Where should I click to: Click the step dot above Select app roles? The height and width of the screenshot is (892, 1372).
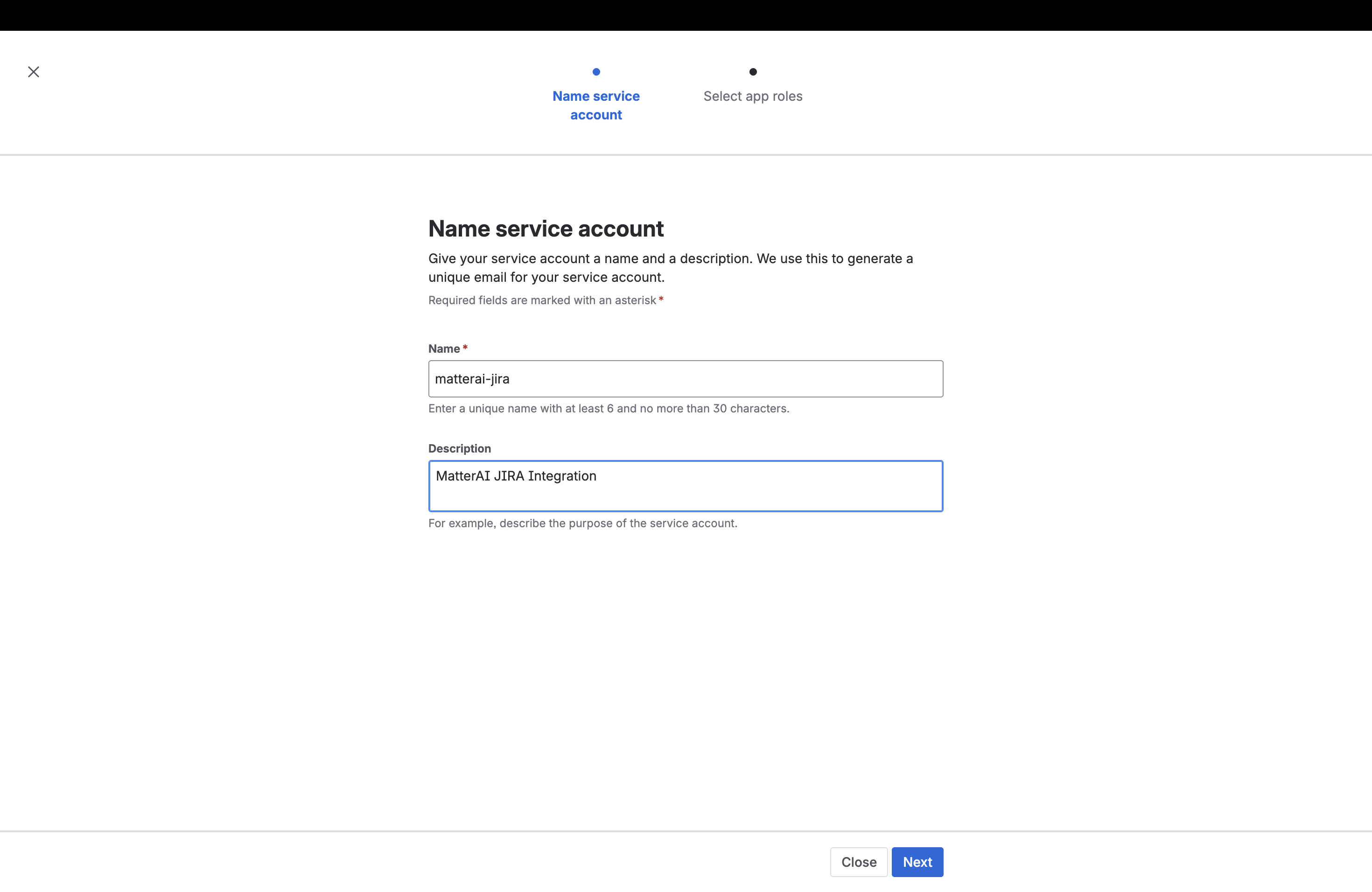[x=752, y=71]
